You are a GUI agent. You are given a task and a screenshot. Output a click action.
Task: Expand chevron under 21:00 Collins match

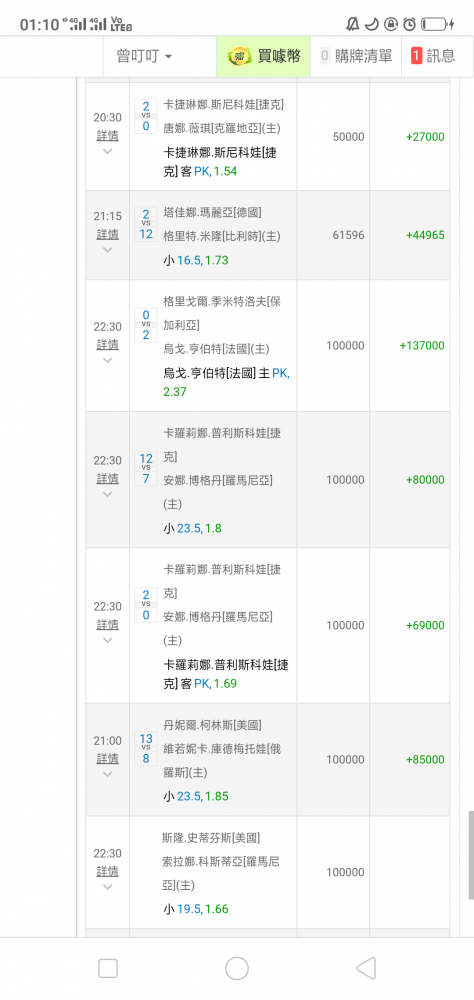[107, 775]
